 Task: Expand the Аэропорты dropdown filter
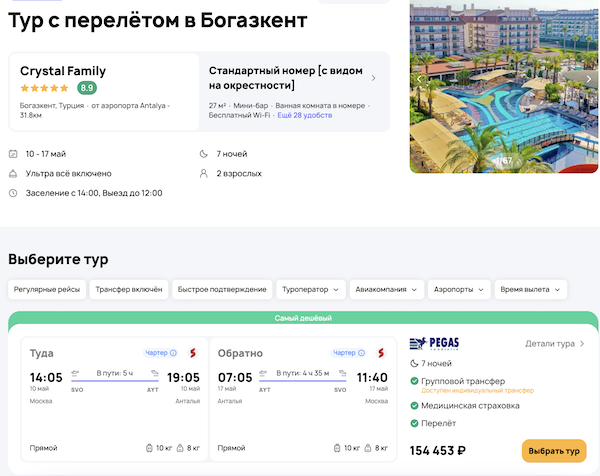(x=459, y=289)
